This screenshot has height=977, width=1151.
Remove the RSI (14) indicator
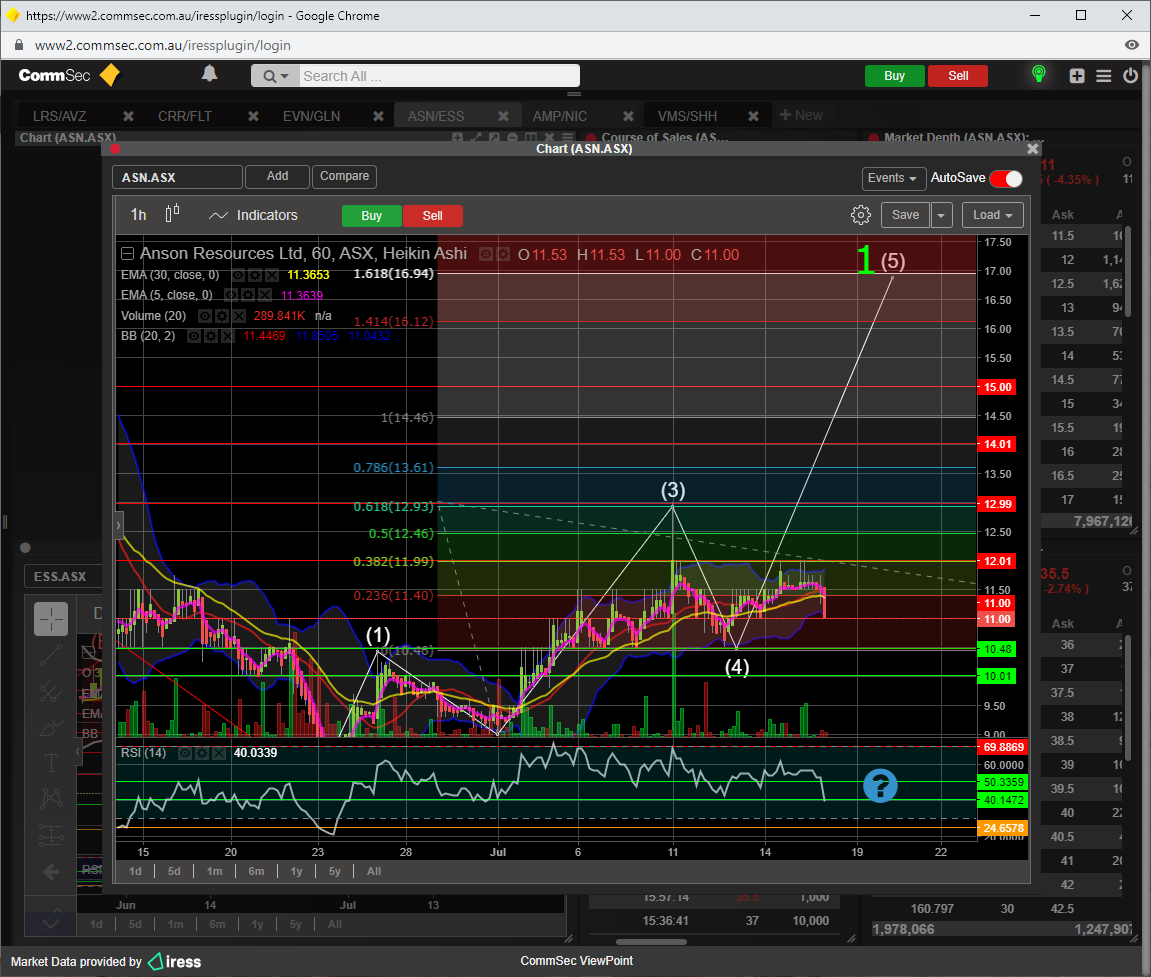coord(218,753)
